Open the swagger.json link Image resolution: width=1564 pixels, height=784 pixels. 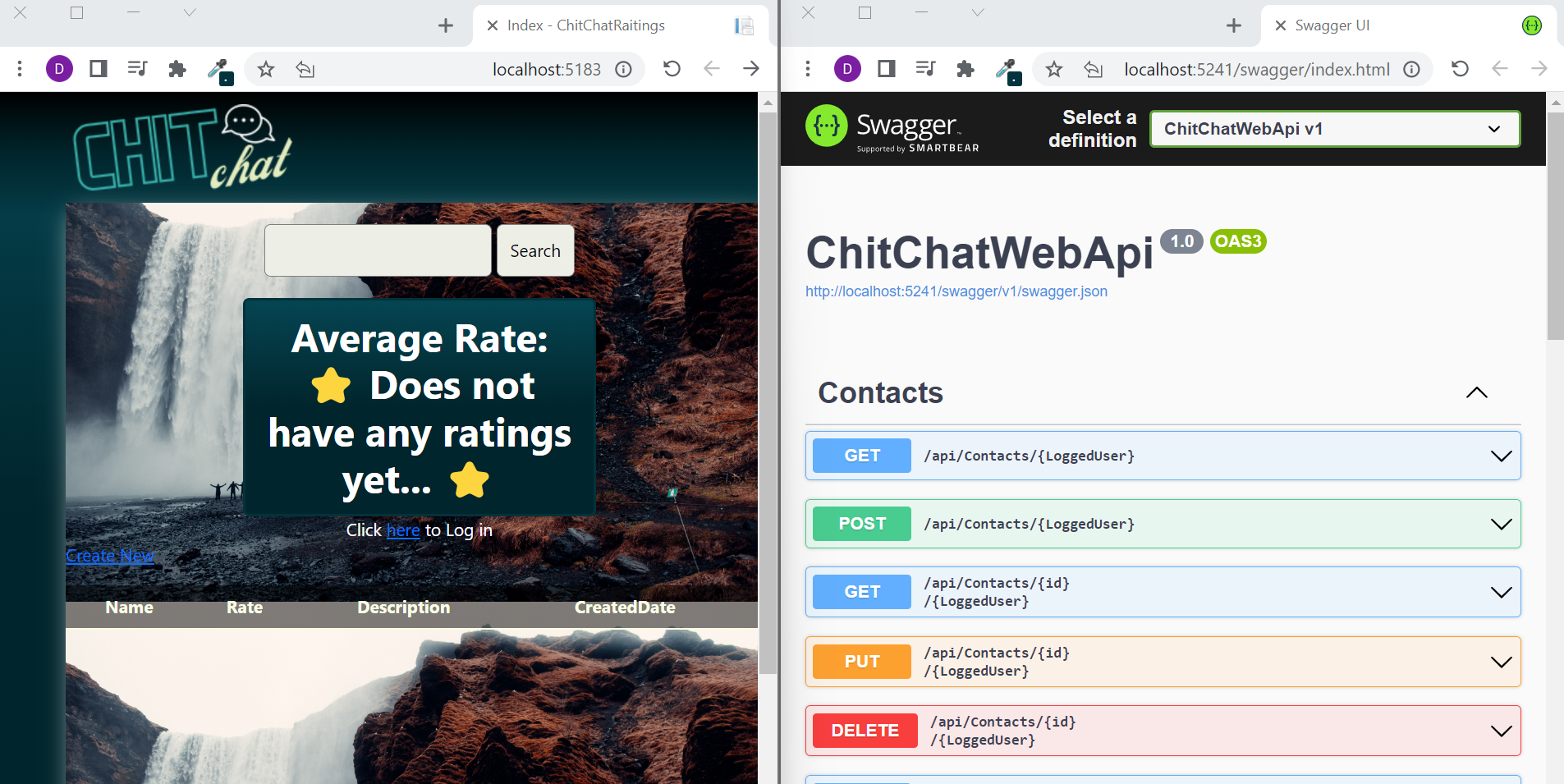[956, 291]
